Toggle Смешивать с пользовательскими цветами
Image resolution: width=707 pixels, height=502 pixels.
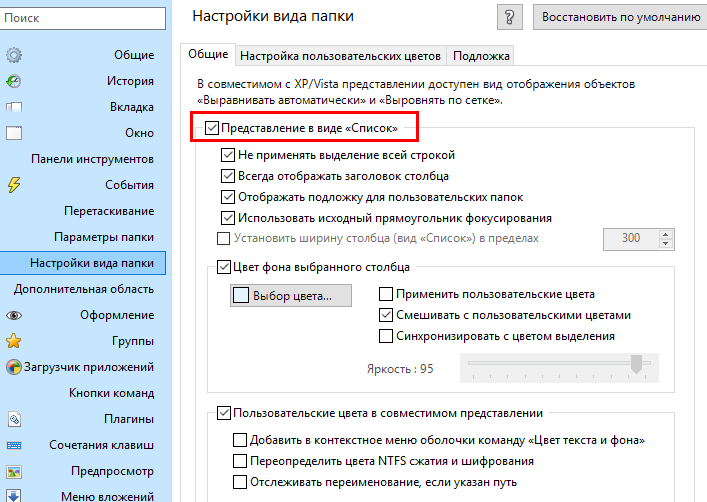(x=386, y=315)
